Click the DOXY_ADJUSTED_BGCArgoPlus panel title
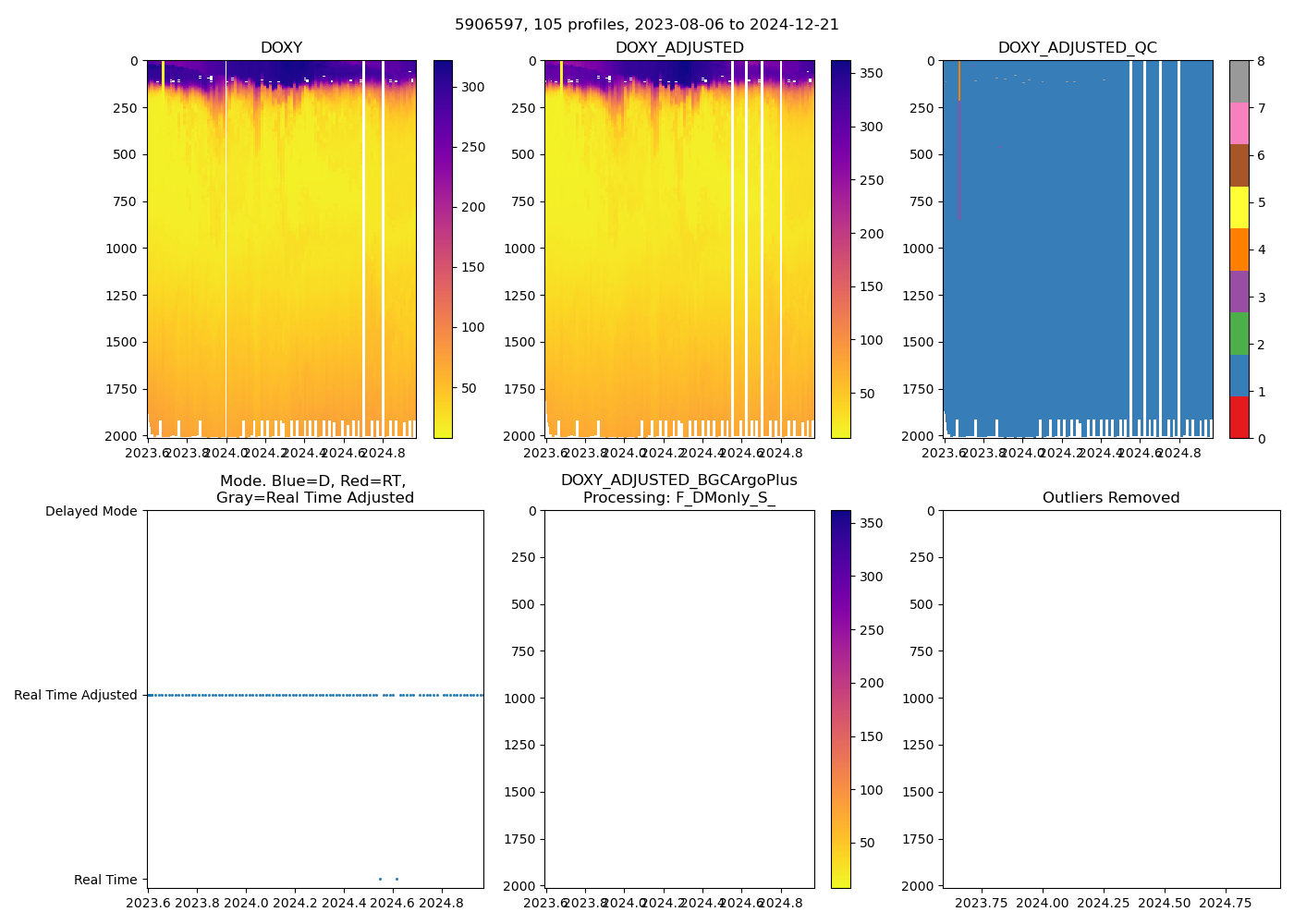 click(x=679, y=489)
